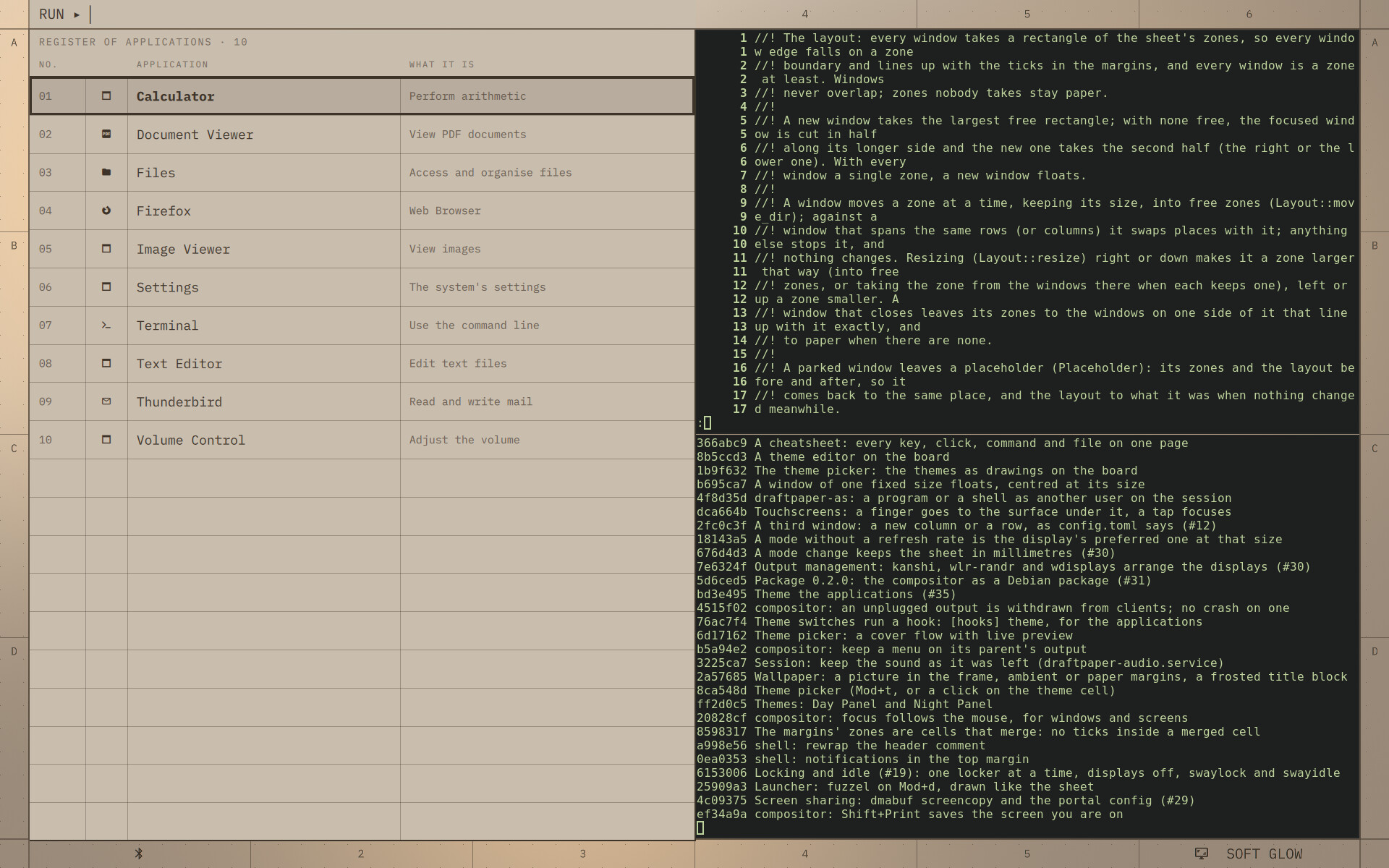The image size is (1389, 868).
Task: Click line 15 in the upper terminal pager
Action: pyautogui.click(x=754, y=354)
